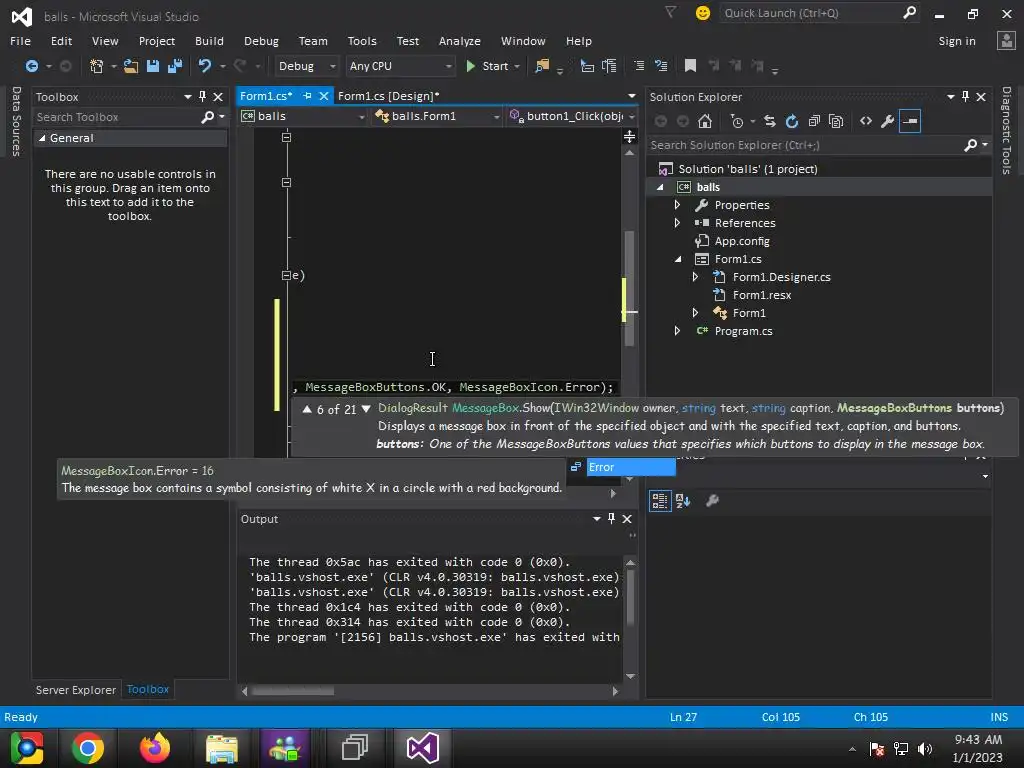Viewport: 1024px width, 768px height.
Task: Click the Sign in account avatar icon
Action: pyautogui.click(x=1006, y=40)
